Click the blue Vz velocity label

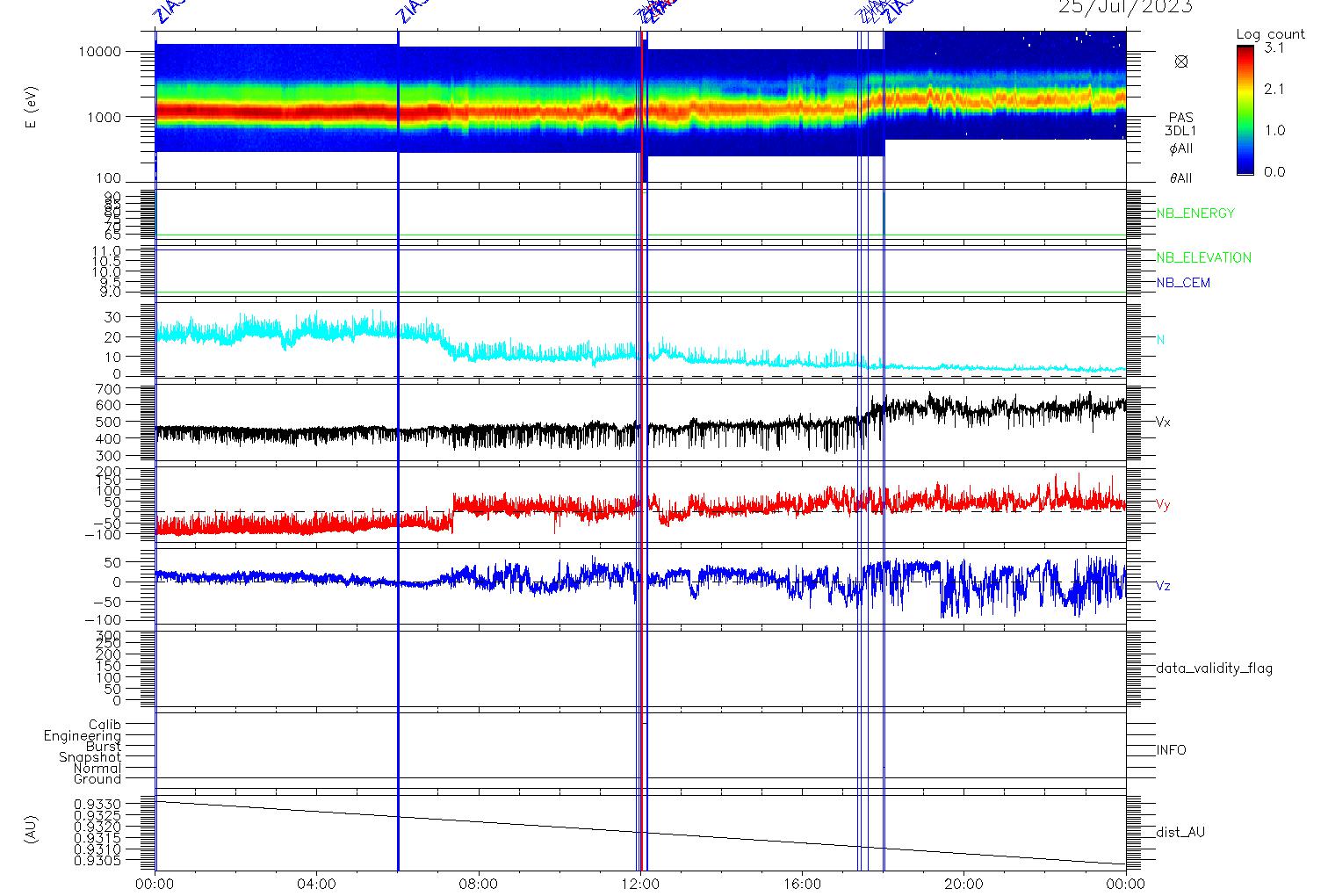click(x=1163, y=586)
